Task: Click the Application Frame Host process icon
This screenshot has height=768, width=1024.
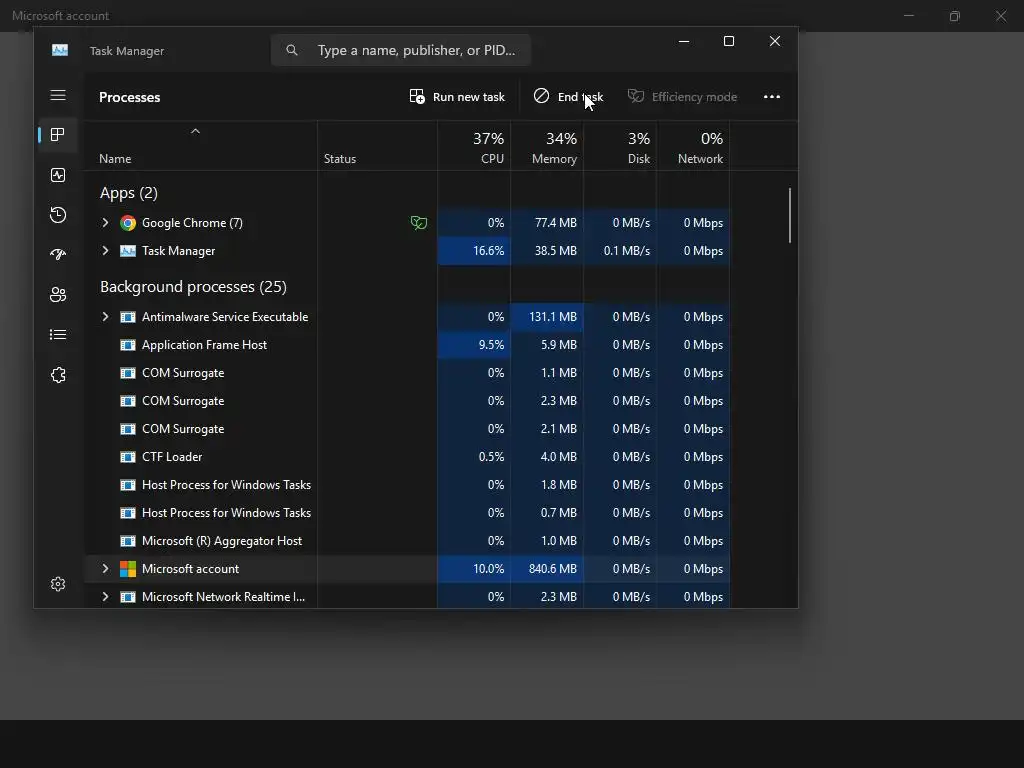Action: (x=128, y=345)
